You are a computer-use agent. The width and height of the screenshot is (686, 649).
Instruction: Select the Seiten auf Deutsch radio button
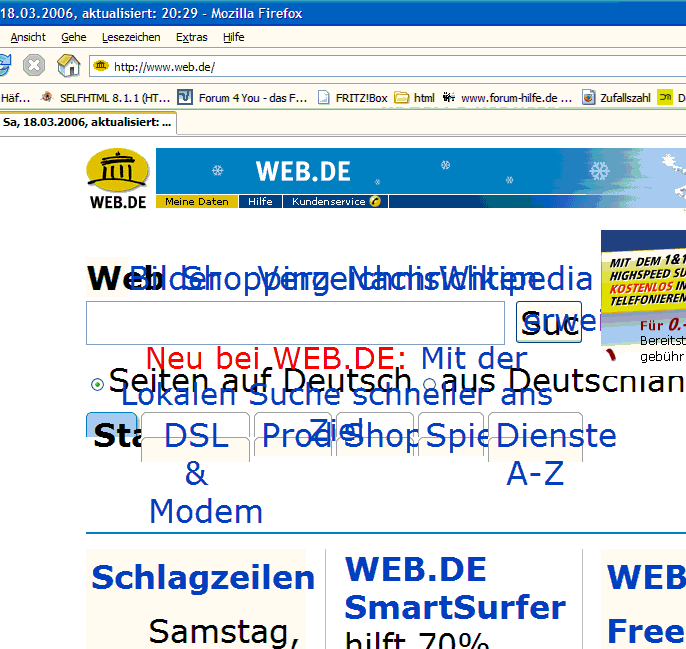pyautogui.click(x=97, y=384)
